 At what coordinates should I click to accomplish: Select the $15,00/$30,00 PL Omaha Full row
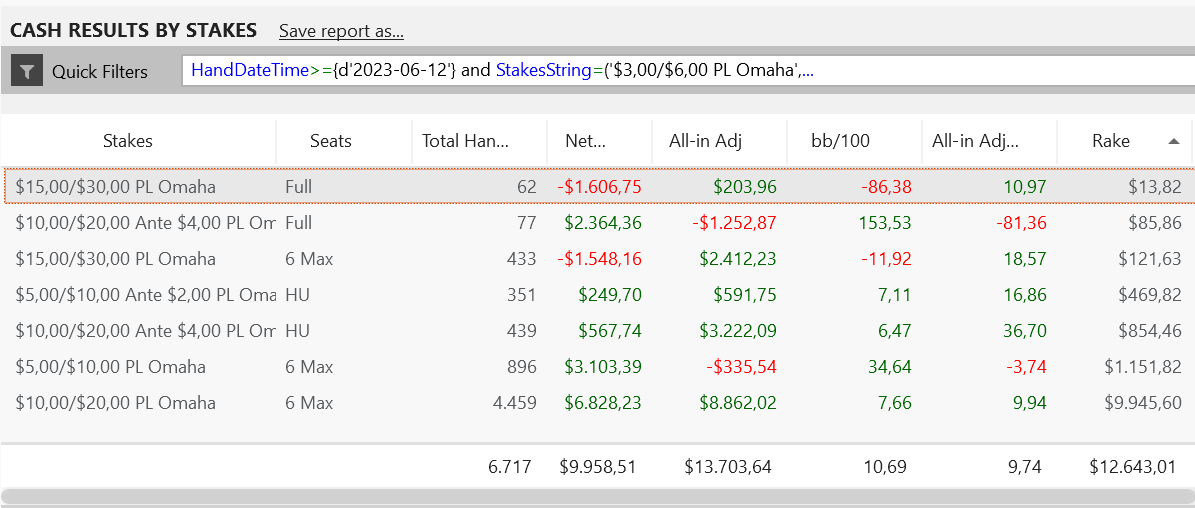pos(598,187)
